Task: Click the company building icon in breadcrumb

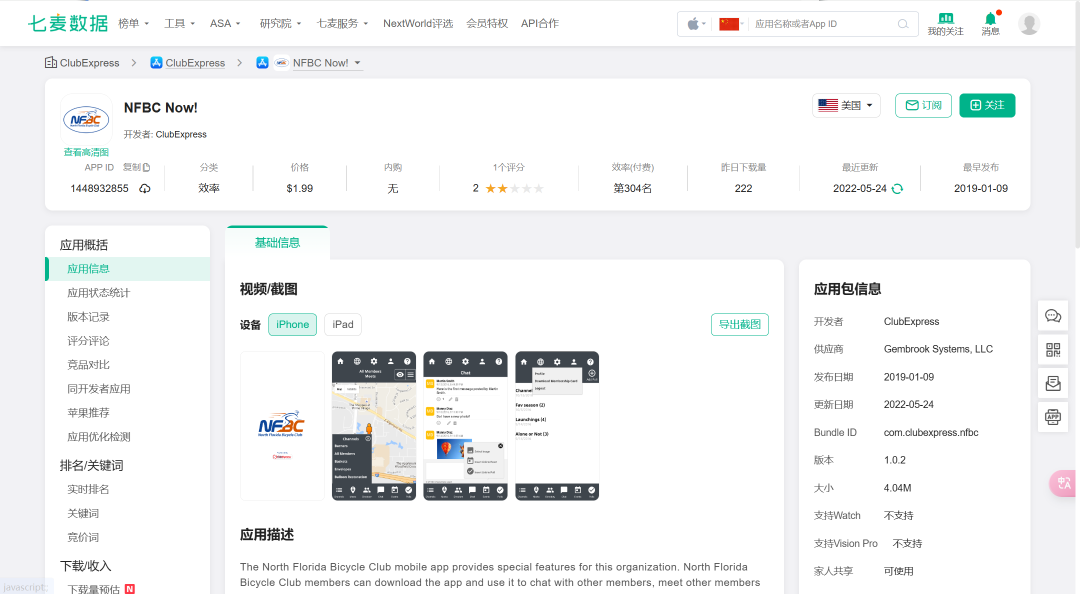Action: (50, 63)
